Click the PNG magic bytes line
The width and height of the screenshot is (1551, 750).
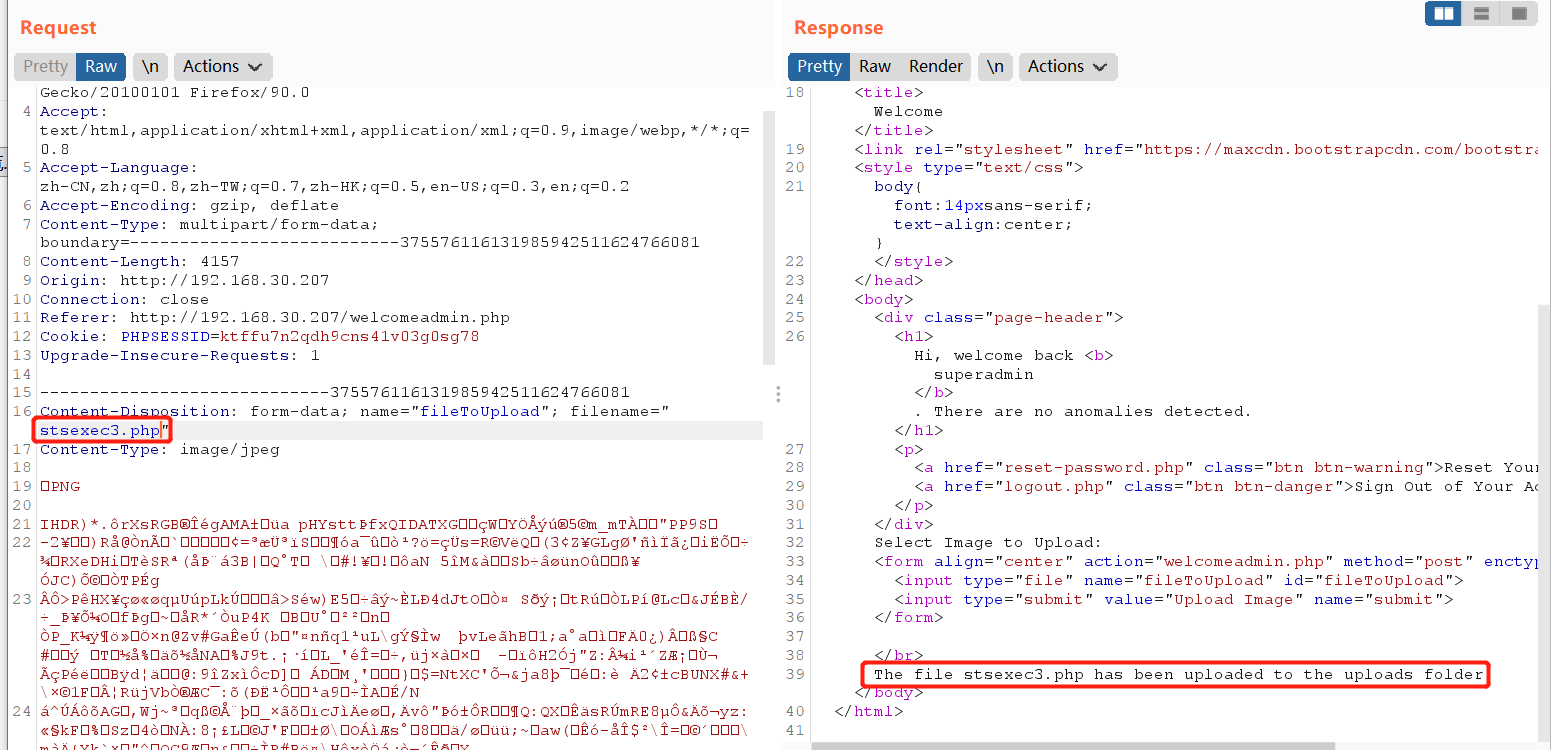coord(60,486)
